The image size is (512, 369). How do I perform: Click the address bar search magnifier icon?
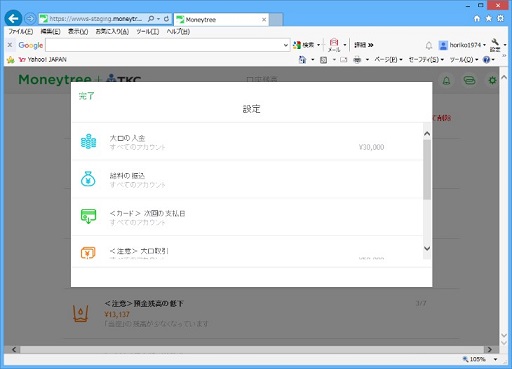pyautogui.click(x=151, y=19)
